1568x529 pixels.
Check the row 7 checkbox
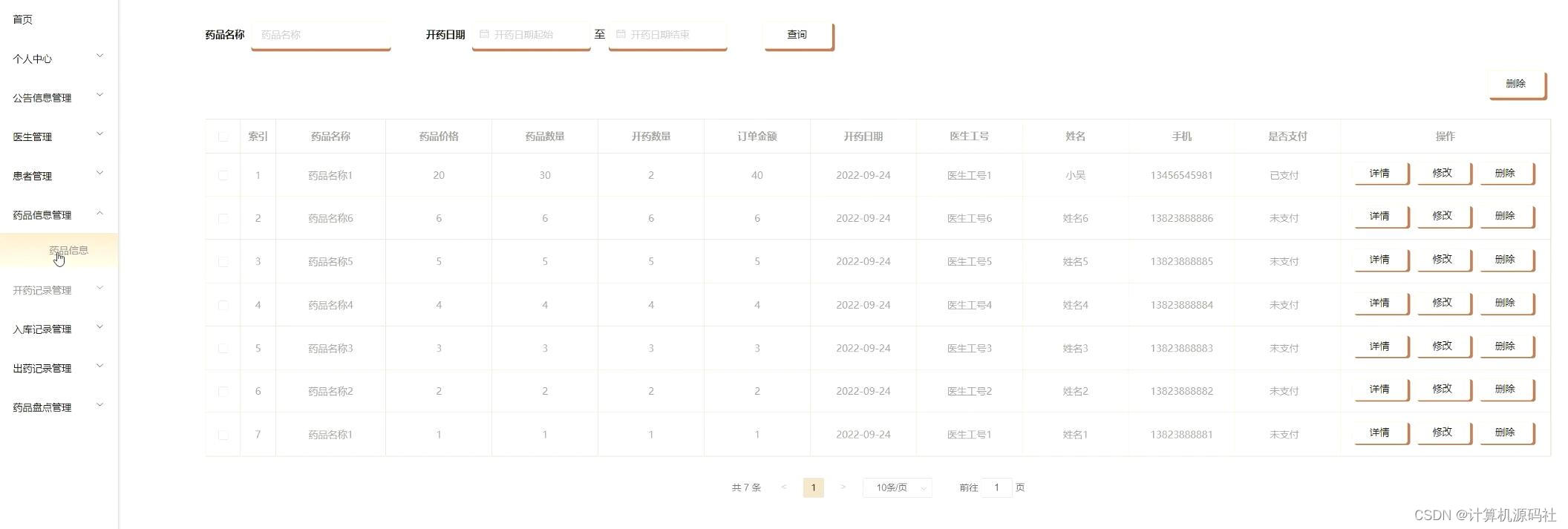click(x=223, y=435)
